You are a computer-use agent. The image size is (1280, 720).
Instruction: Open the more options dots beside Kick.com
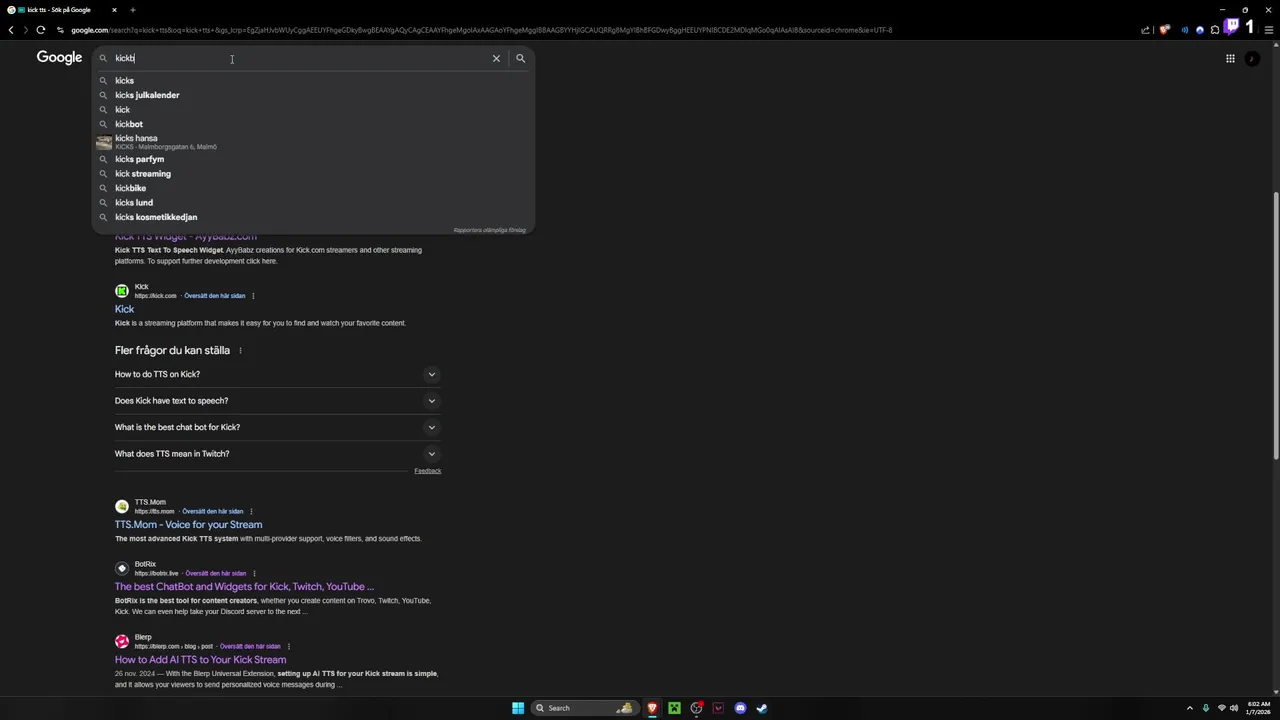point(253,296)
